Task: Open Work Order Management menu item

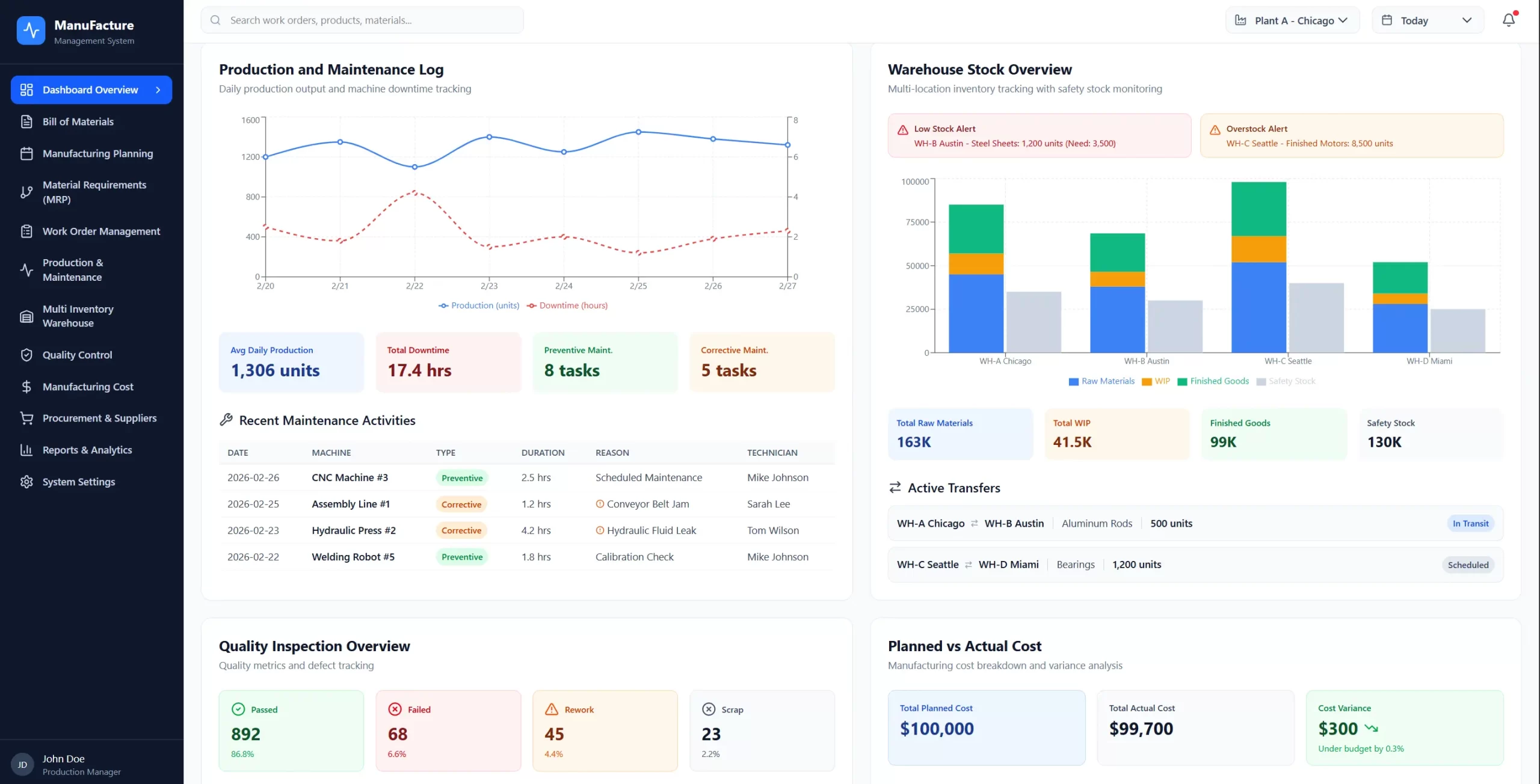Action: [x=101, y=231]
